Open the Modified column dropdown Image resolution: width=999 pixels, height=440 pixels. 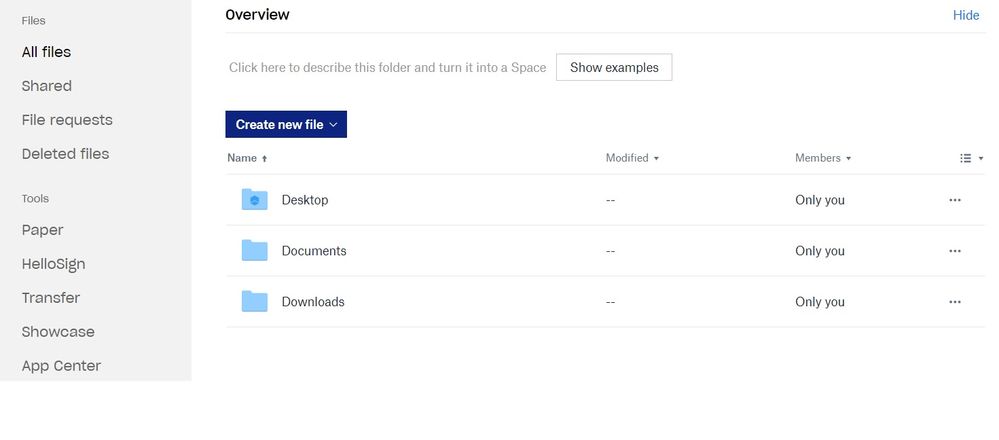(x=656, y=158)
